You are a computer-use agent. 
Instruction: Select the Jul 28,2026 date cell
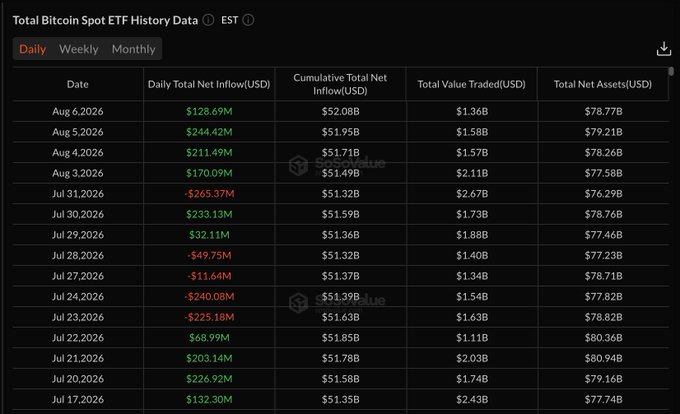pos(78,255)
